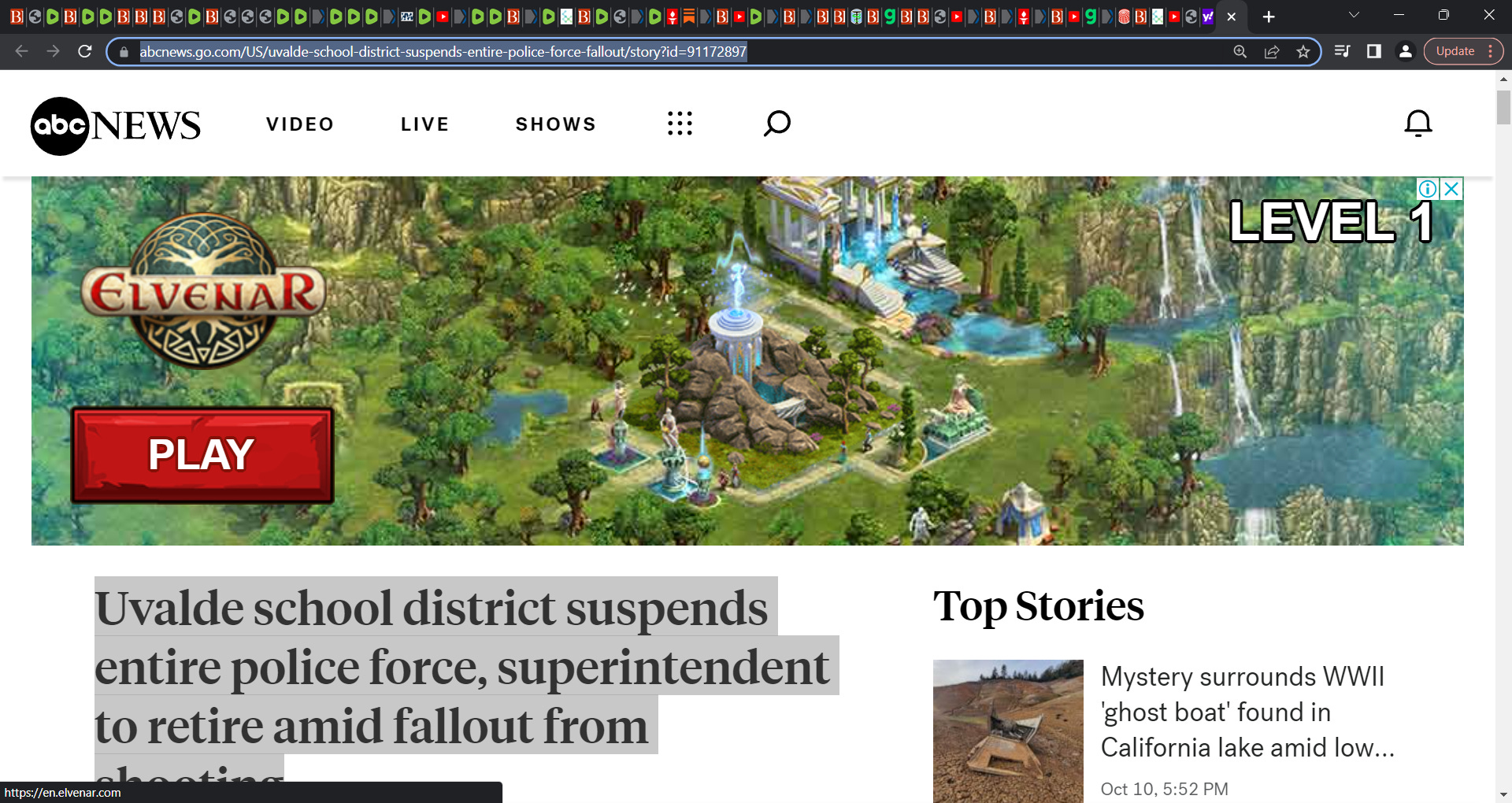Viewport: 1512px width, 803px height.
Task: Toggle the browser side panel
Action: 1374,52
